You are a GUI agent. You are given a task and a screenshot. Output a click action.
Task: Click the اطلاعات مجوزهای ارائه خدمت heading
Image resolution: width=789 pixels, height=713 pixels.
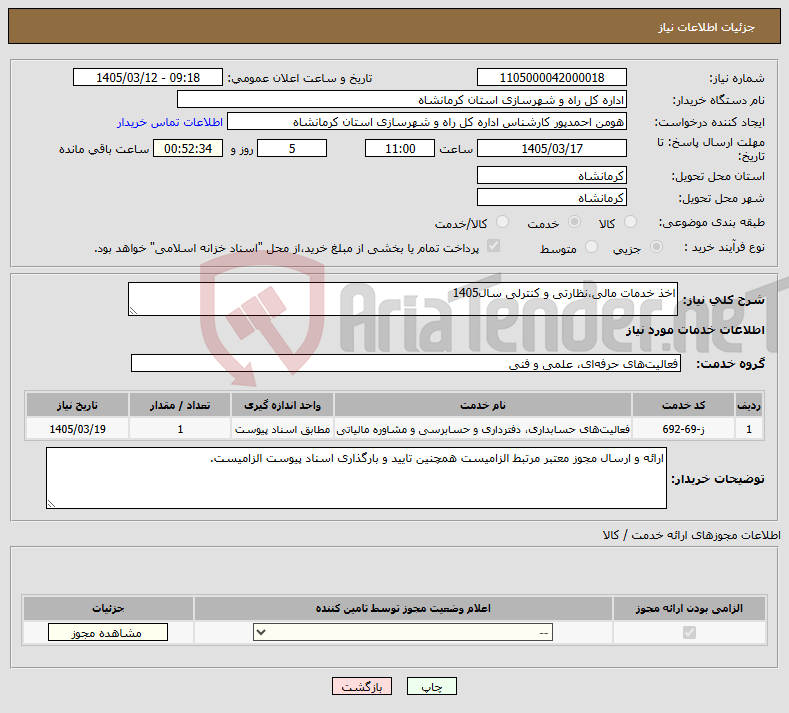tap(691, 535)
